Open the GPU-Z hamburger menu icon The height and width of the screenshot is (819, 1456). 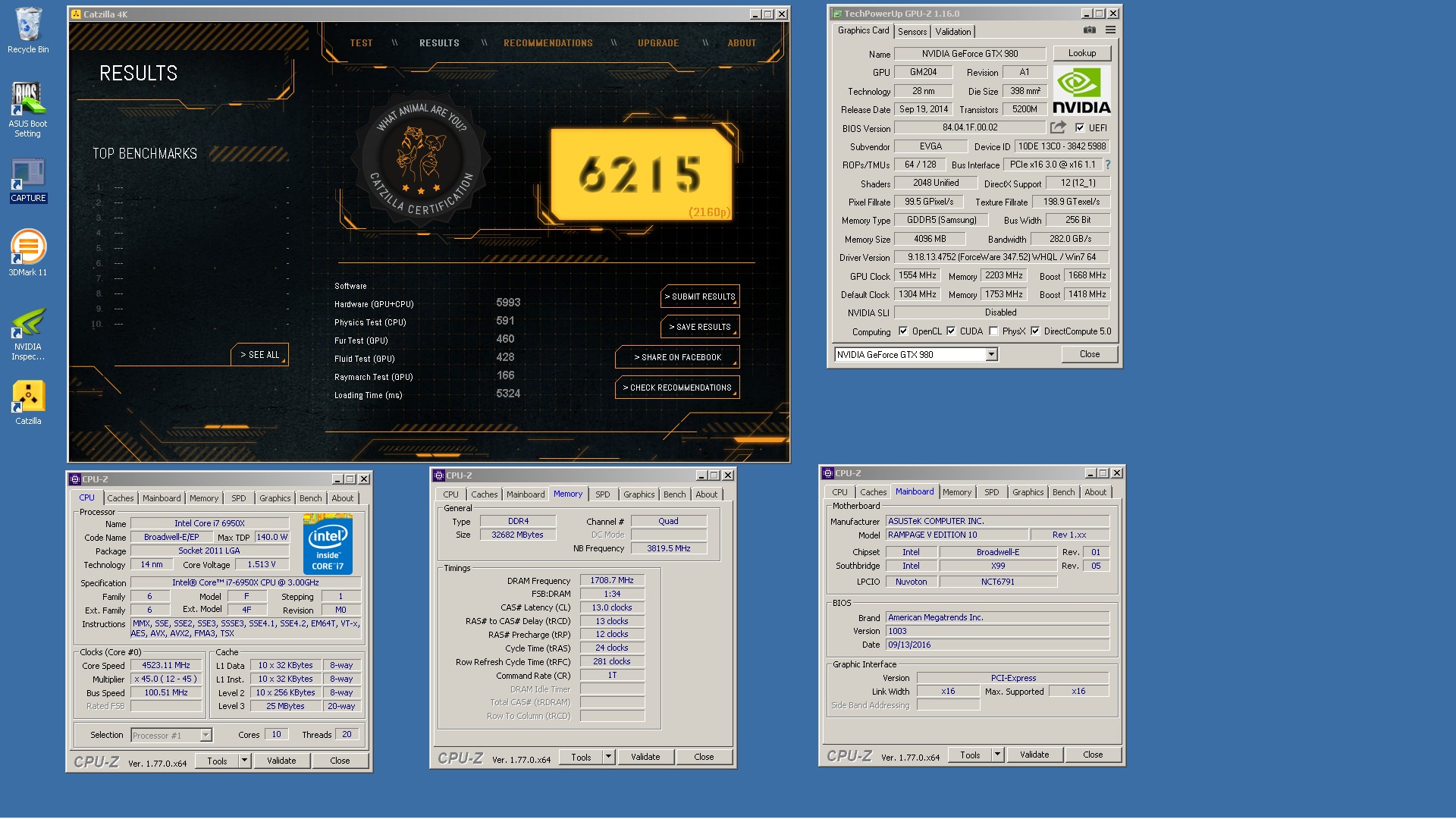(x=1110, y=30)
